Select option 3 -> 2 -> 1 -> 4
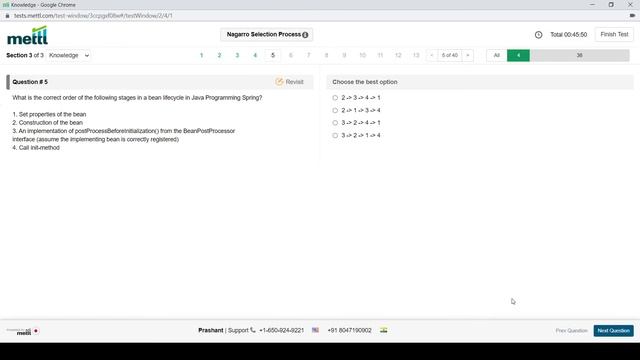The width and height of the screenshot is (640, 360). coord(335,135)
